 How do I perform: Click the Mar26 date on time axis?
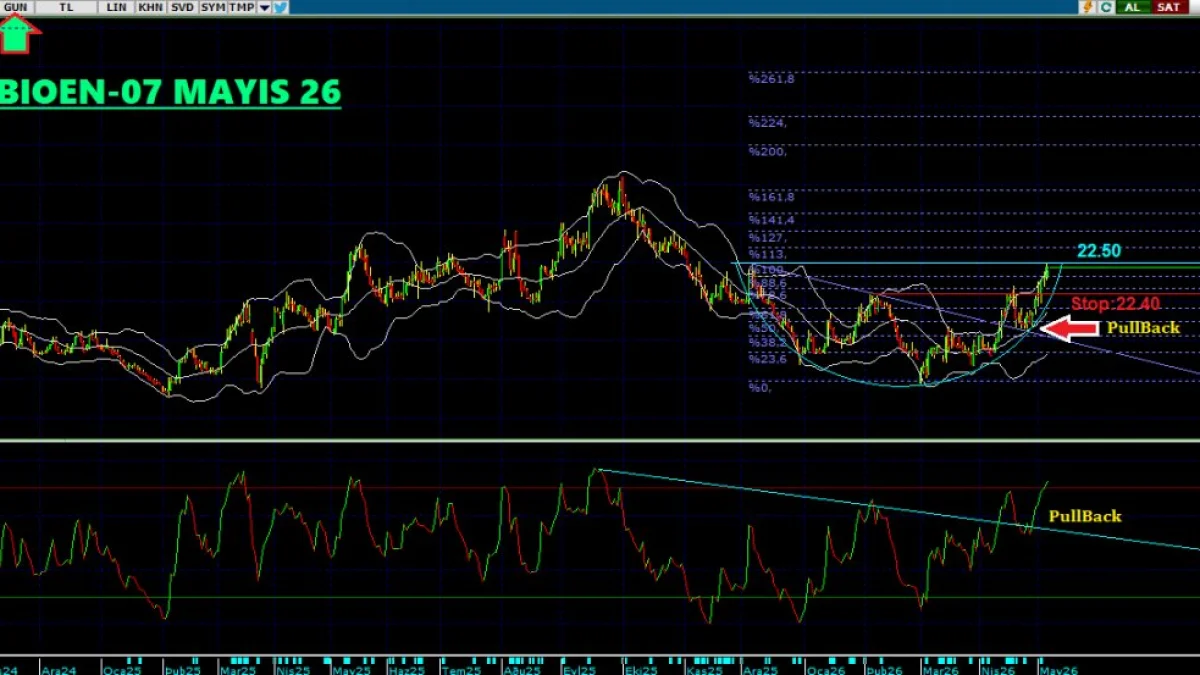tap(940, 669)
